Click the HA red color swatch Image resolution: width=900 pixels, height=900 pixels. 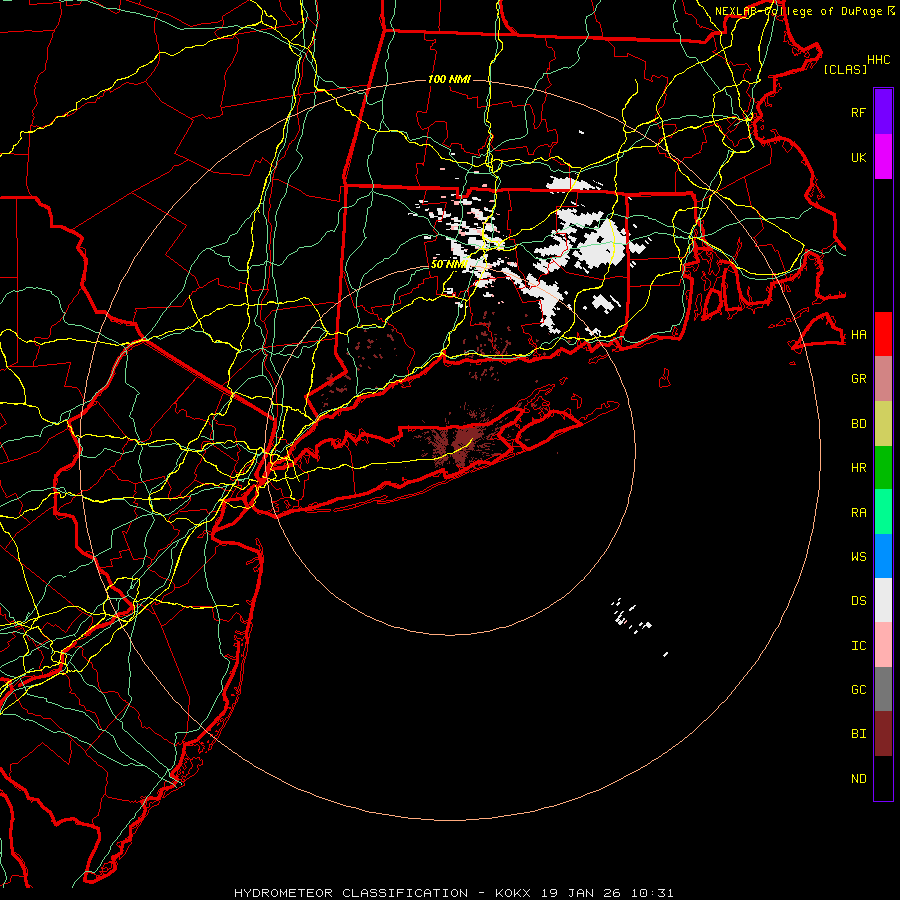click(x=883, y=334)
